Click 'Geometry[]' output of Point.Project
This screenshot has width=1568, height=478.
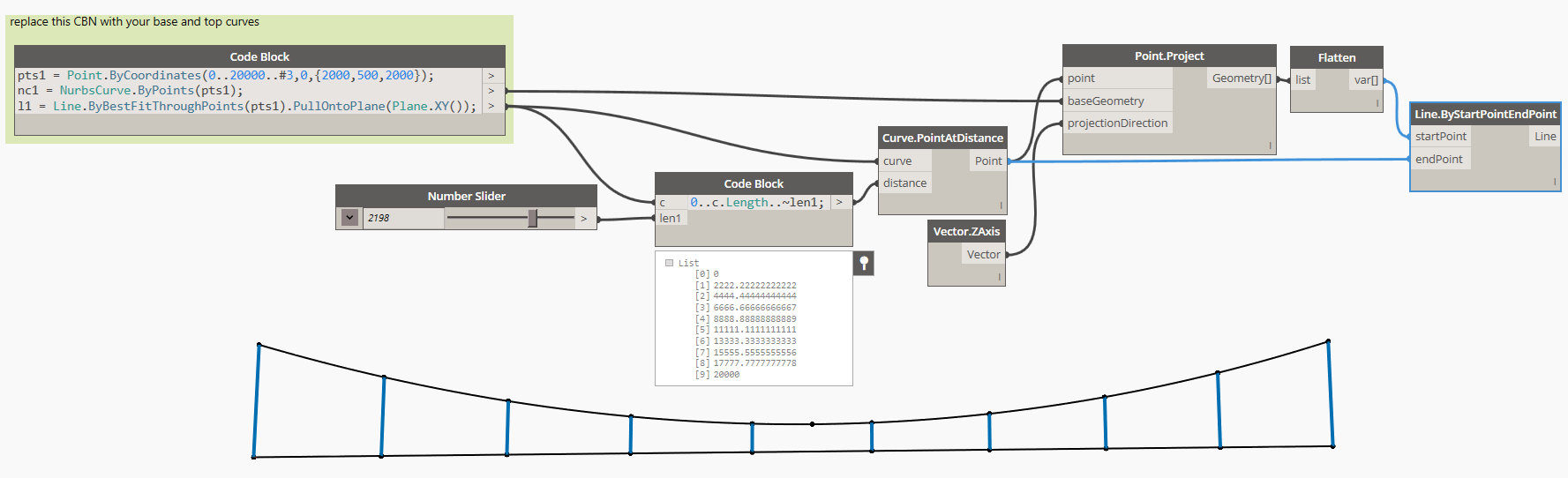pyautogui.click(x=1242, y=78)
